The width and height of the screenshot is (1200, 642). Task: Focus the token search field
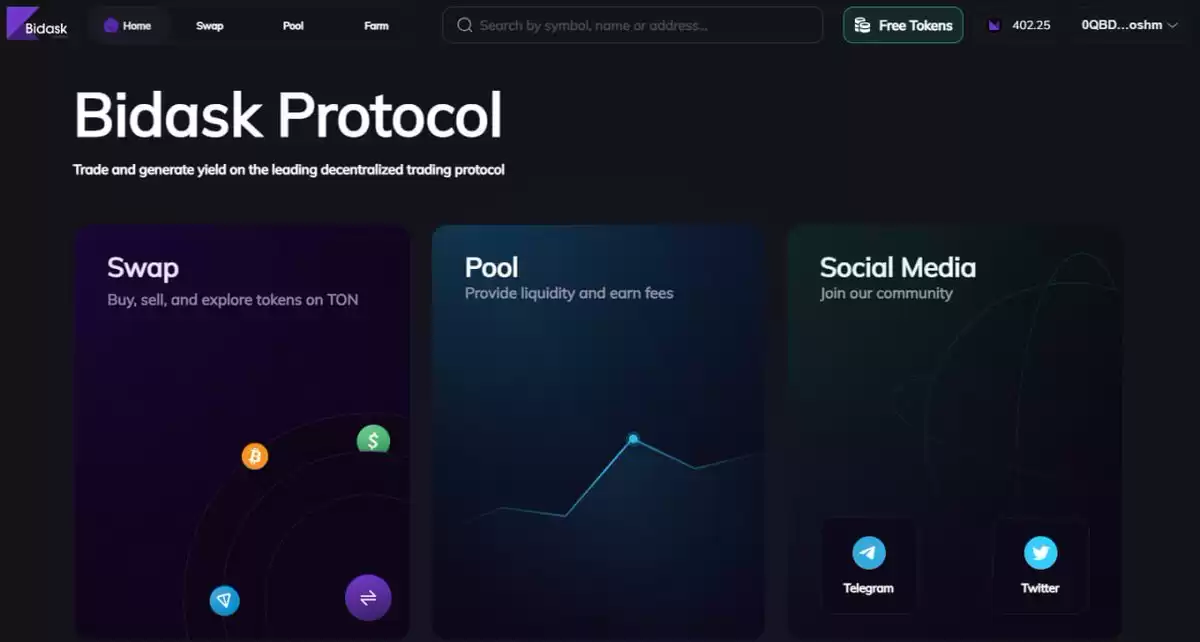(632, 25)
